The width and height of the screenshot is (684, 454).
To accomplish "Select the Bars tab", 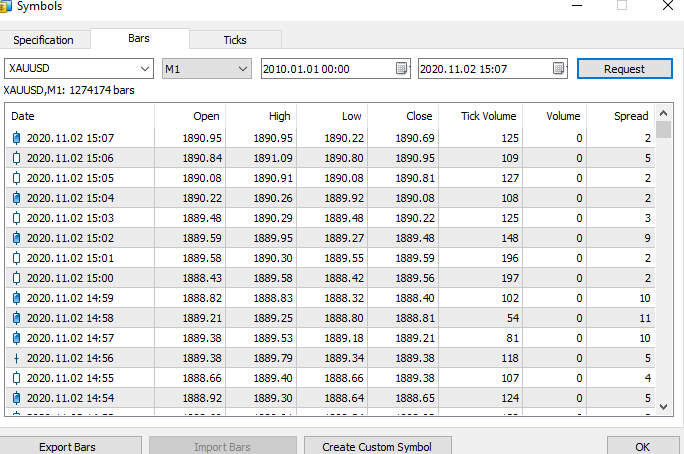I will (139, 38).
